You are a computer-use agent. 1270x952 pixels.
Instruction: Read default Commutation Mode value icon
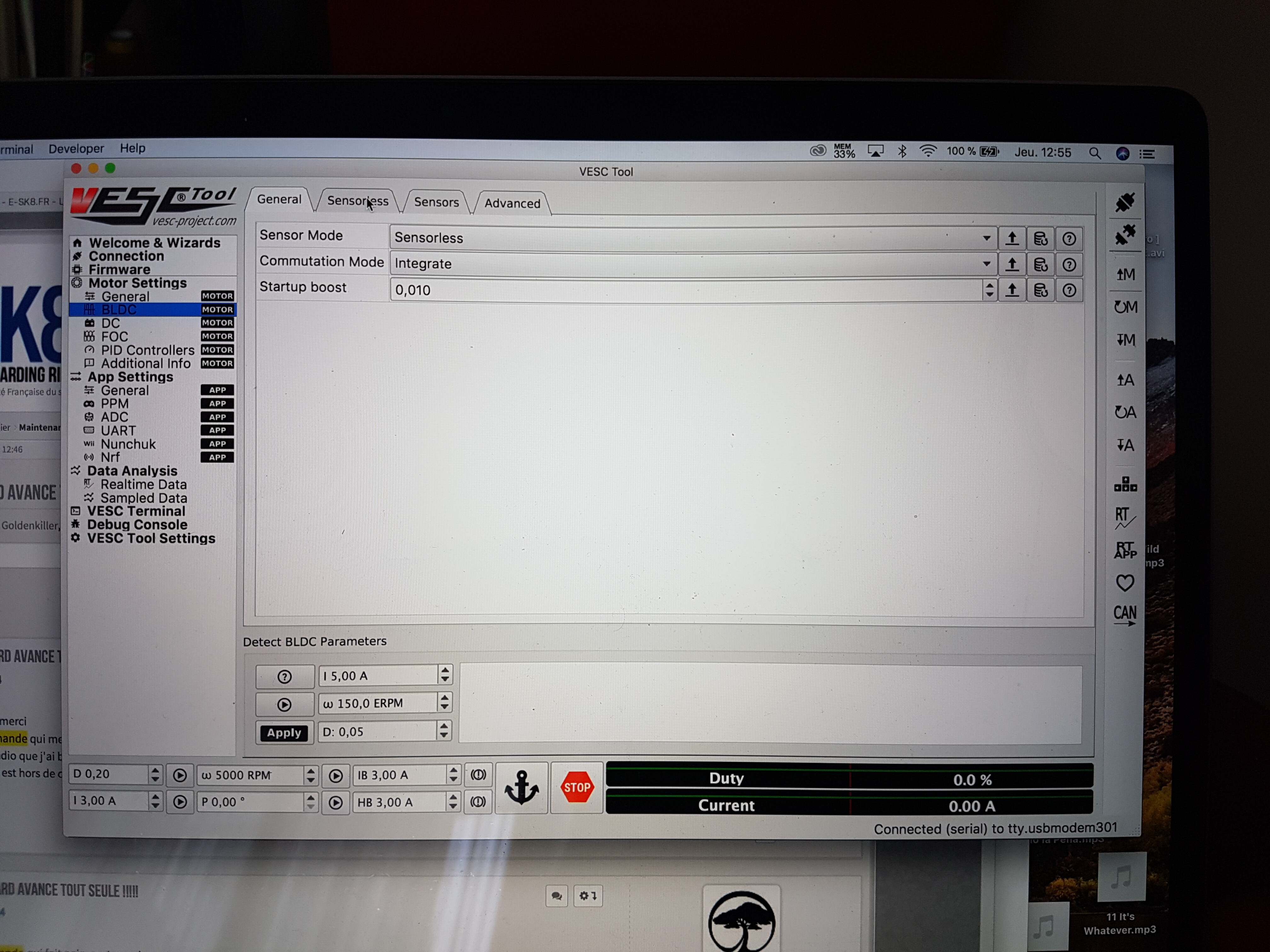[x=1040, y=264]
